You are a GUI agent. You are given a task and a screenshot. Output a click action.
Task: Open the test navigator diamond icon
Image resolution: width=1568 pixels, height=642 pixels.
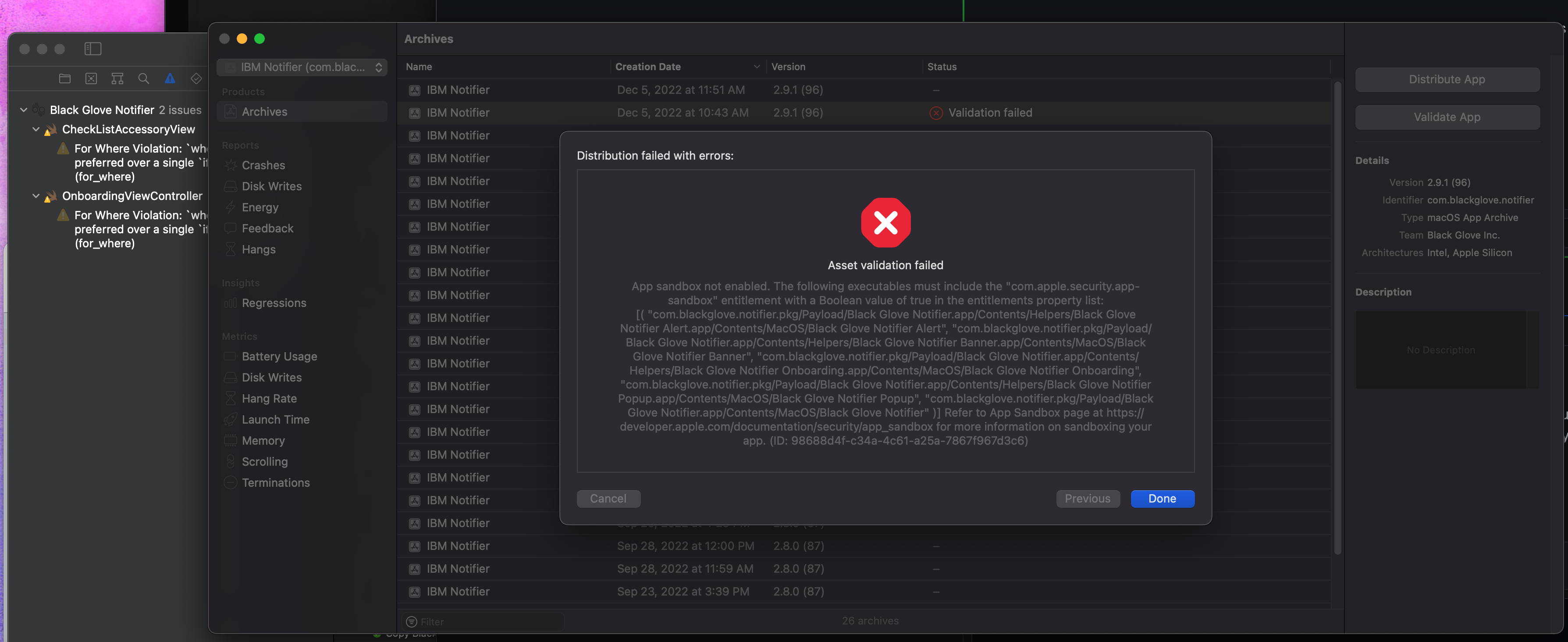[x=196, y=78]
